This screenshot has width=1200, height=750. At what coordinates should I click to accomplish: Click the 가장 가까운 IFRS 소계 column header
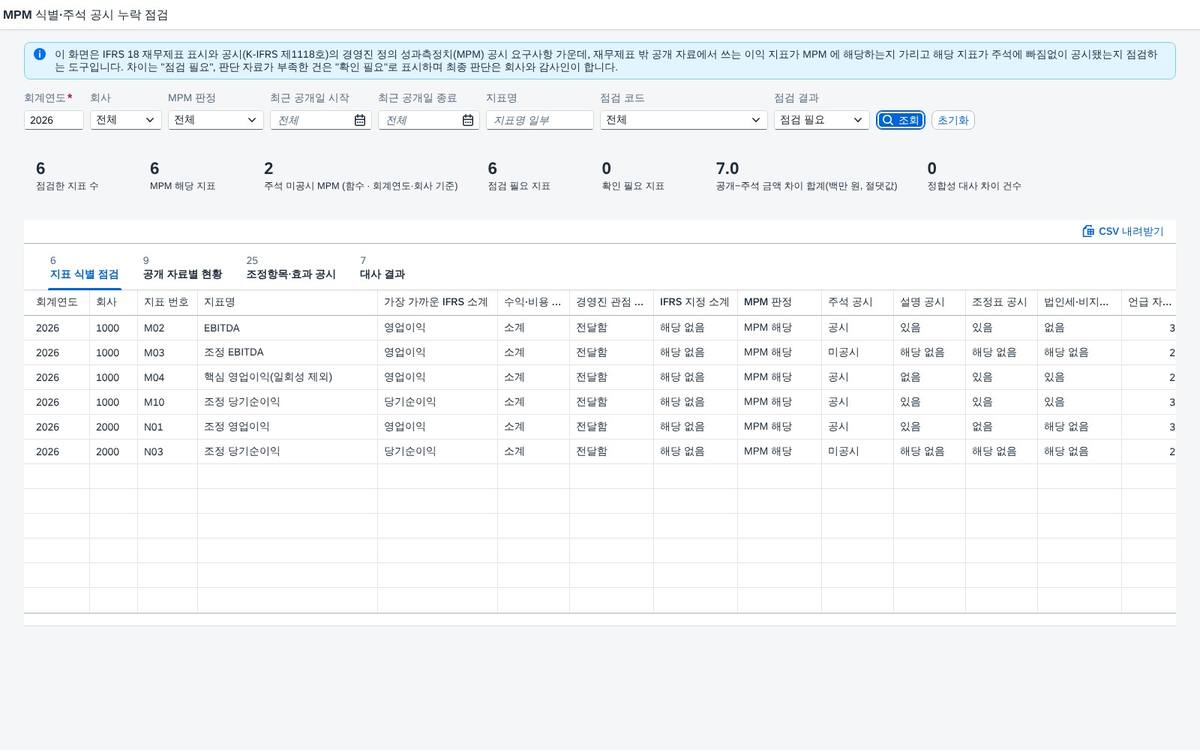pos(437,302)
